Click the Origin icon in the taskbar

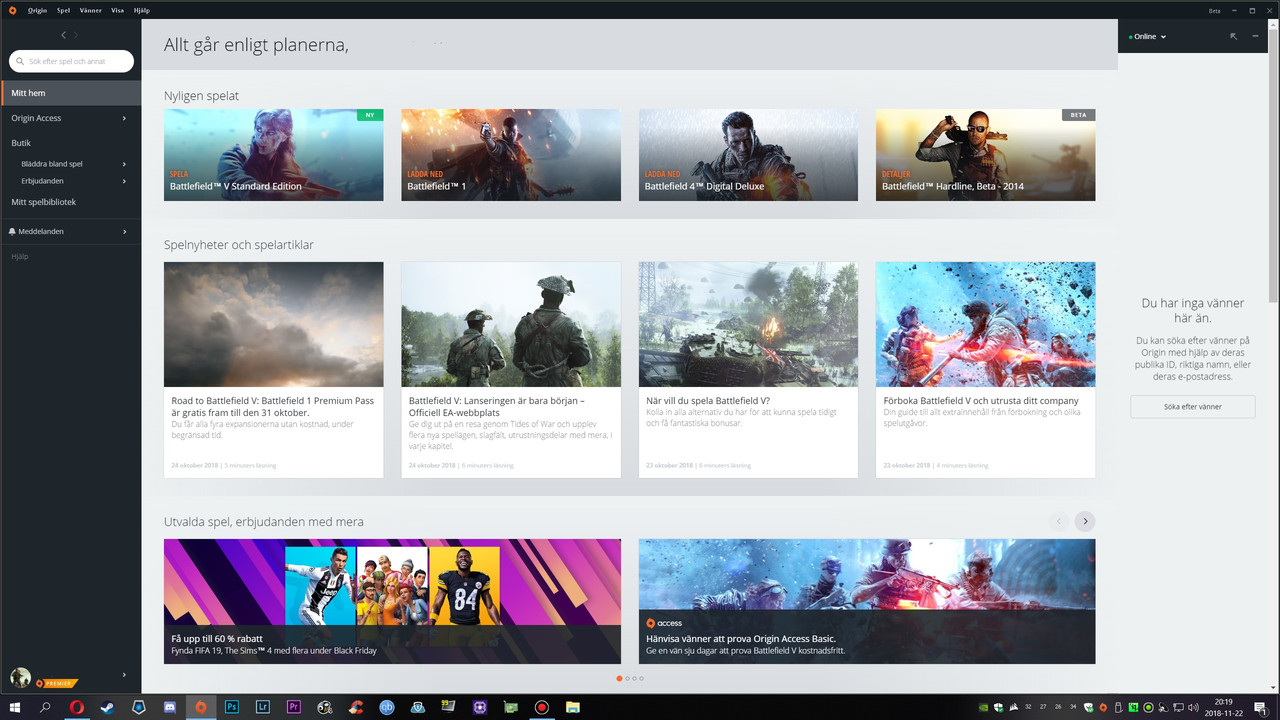tap(201, 707)
